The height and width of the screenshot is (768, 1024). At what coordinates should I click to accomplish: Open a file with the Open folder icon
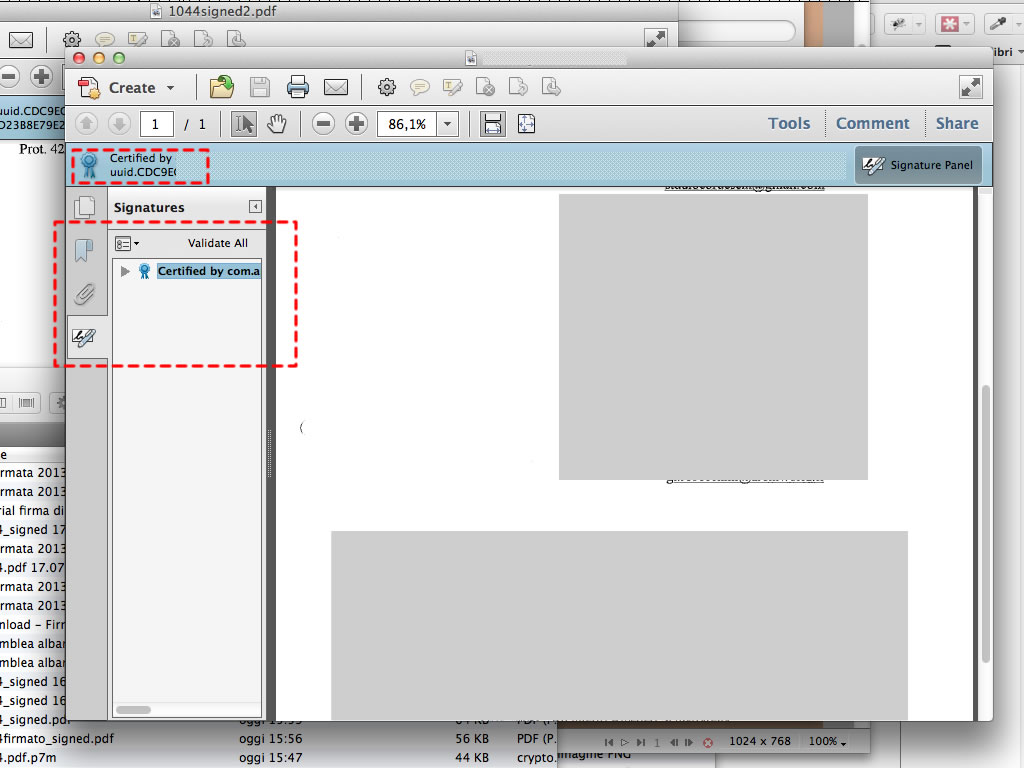(x=221, y=88)
